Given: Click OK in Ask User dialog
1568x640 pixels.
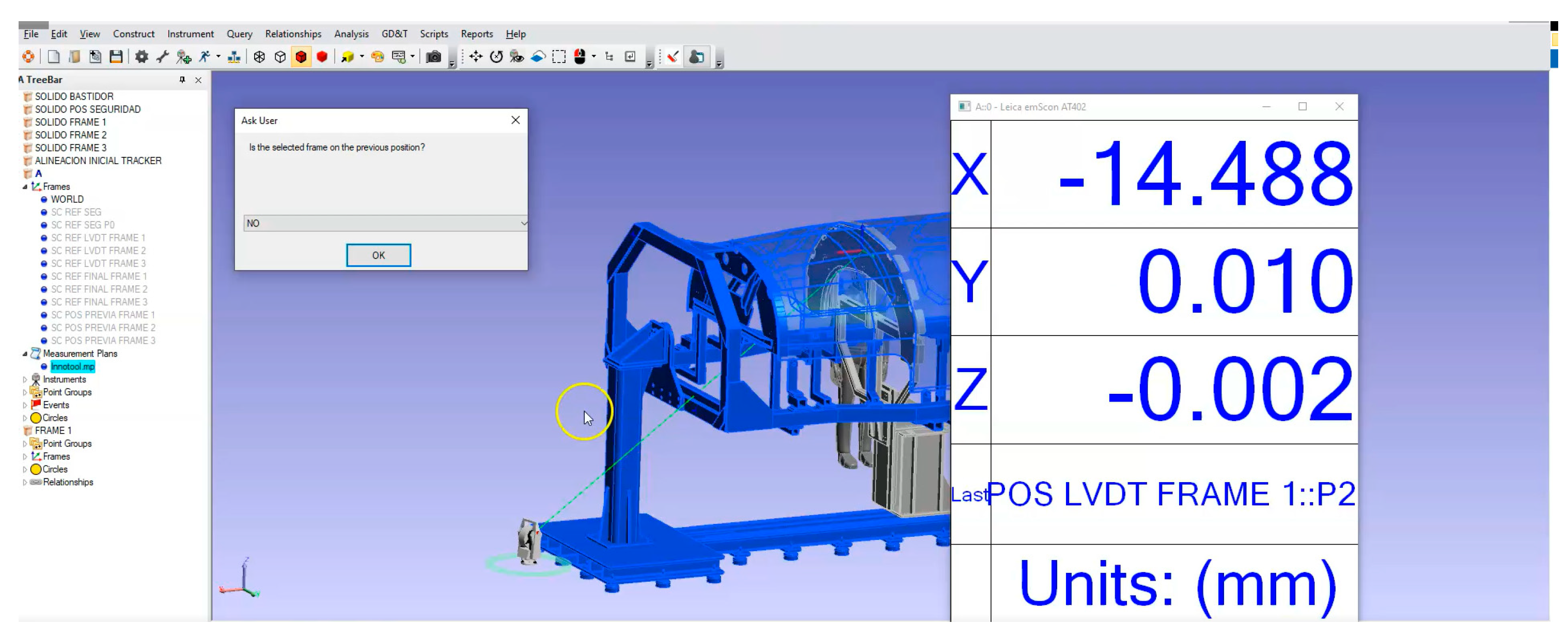Looking at the screenshot, I should coord(379,255).
